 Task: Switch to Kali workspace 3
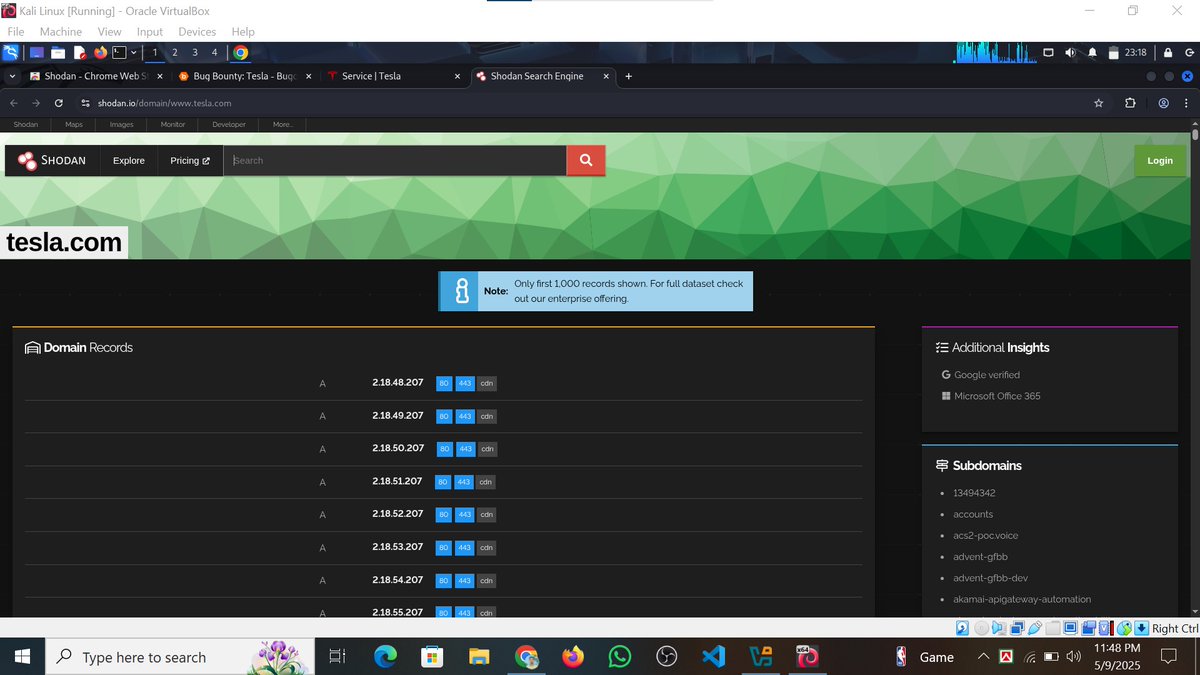click(x=195, y=52)
